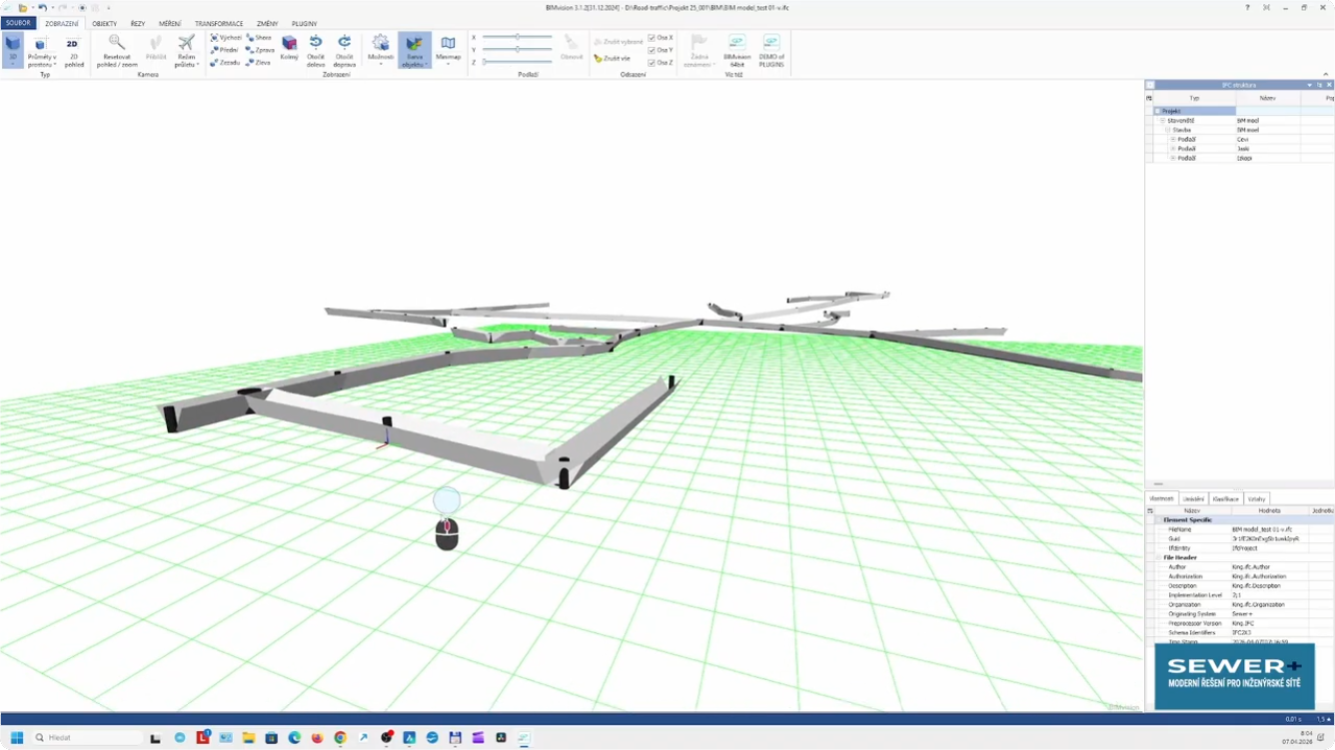Rotate view with Otočit doleva icon
1335x750 pixels.
316,44
